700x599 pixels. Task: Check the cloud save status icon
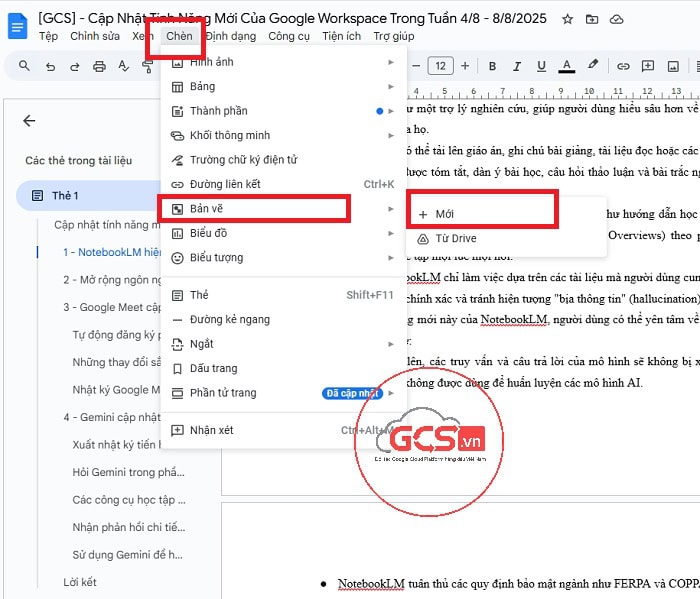(617, 19)
